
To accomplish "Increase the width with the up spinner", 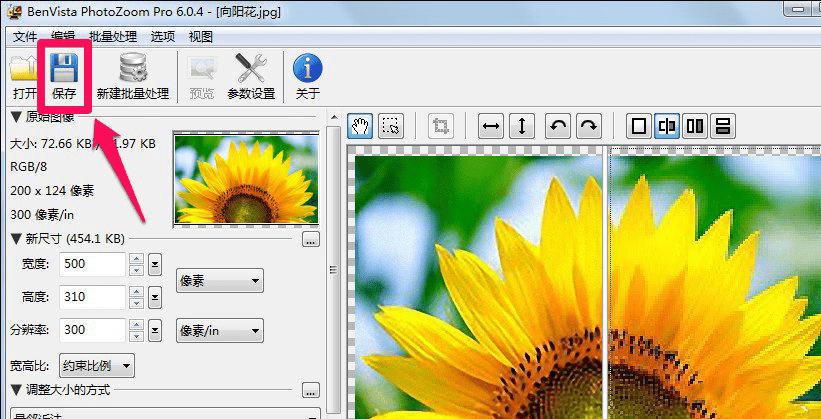I will coord(136,259).
